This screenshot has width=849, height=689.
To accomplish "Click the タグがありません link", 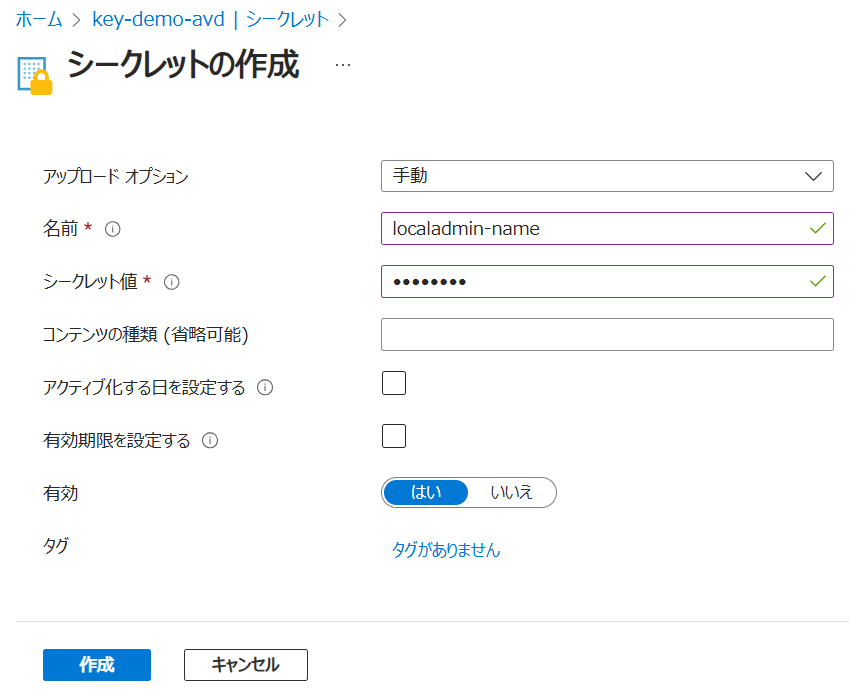I will coord(446,550).
